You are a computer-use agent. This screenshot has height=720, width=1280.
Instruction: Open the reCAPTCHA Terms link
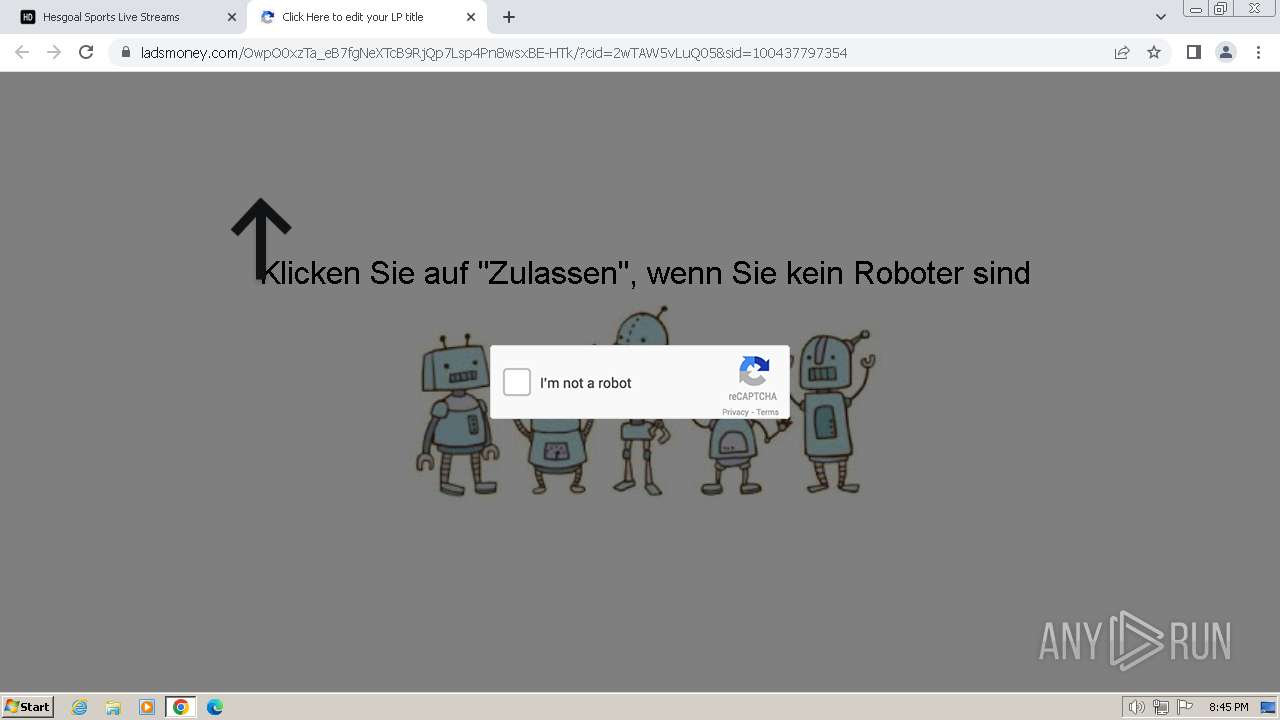767,412
